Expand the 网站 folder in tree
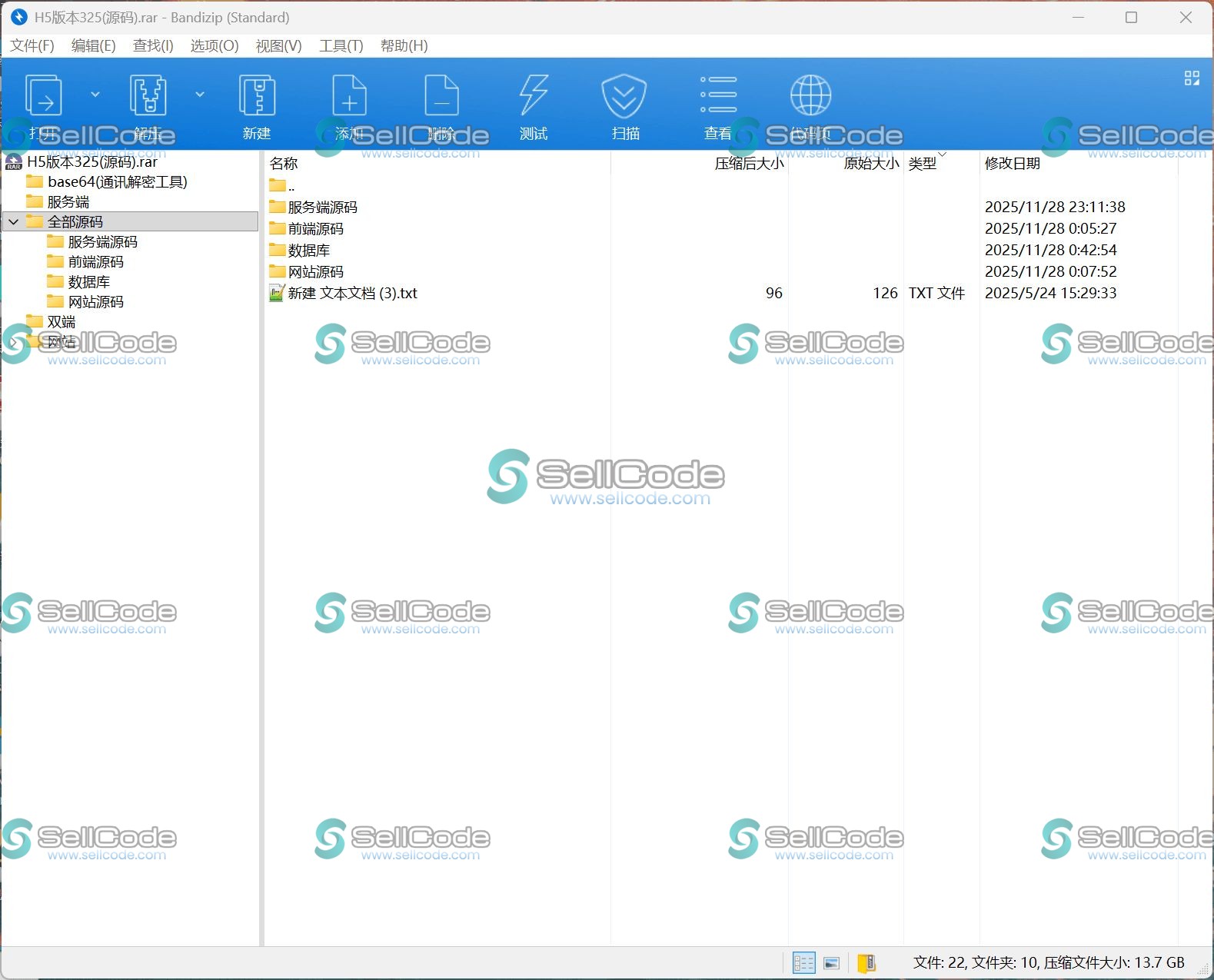Image resolution: width=1214 pixels, height=980 pixels. (14, 342)
